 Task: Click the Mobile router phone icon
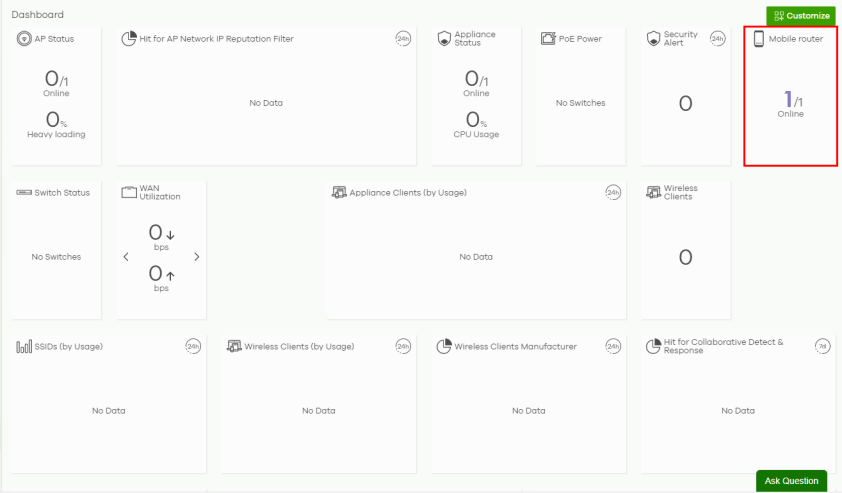click(x=759, y=39)
